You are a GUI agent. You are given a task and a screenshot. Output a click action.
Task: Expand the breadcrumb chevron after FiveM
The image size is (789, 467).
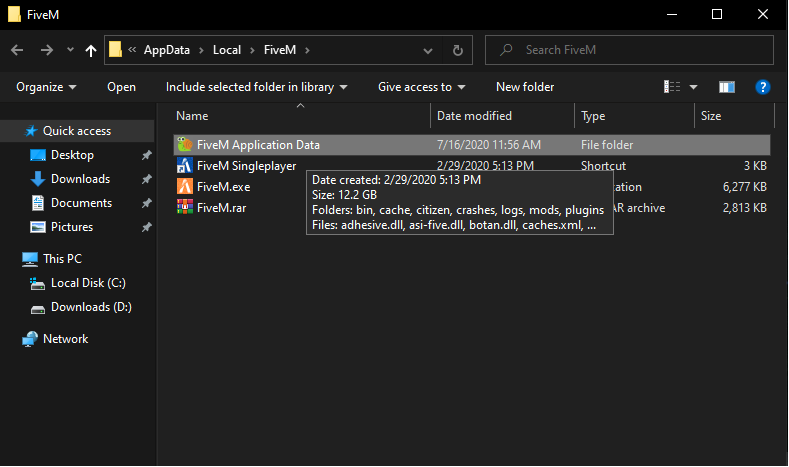click(x=307, y=50)
